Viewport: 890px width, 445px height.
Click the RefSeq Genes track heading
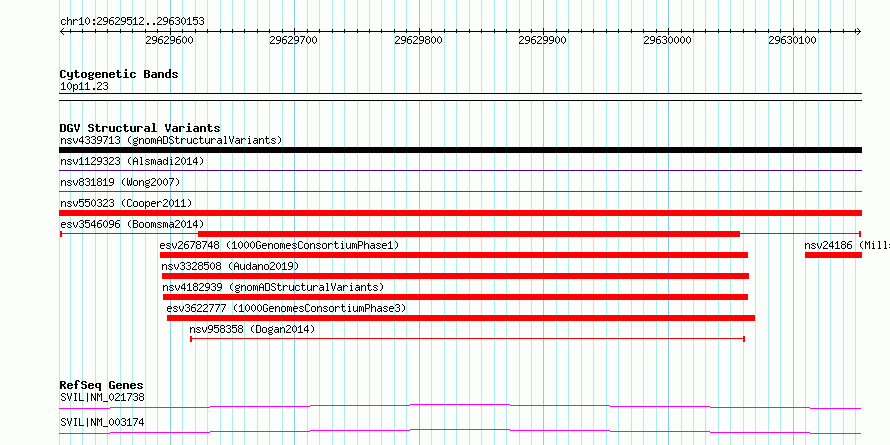click(101, 386)
